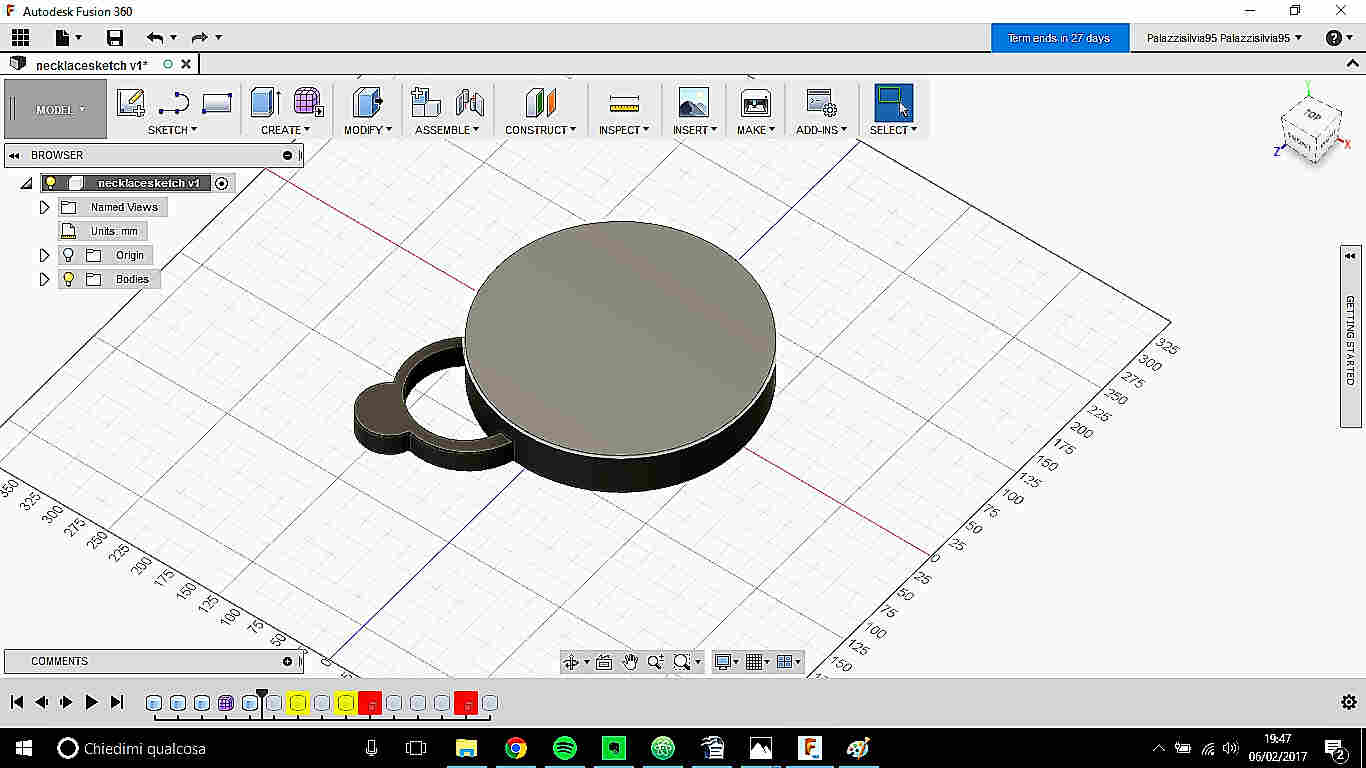Select the Rectangle sketch tool
The width and height of the screenshot is (1366, 768).
(217, 103)
